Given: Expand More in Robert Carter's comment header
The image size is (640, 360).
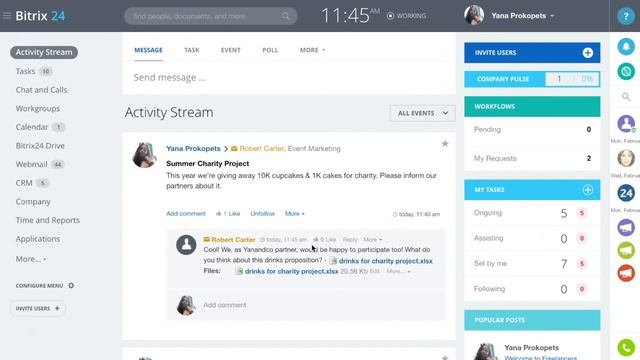Looking at the screenshot, I should pos(372,240).
